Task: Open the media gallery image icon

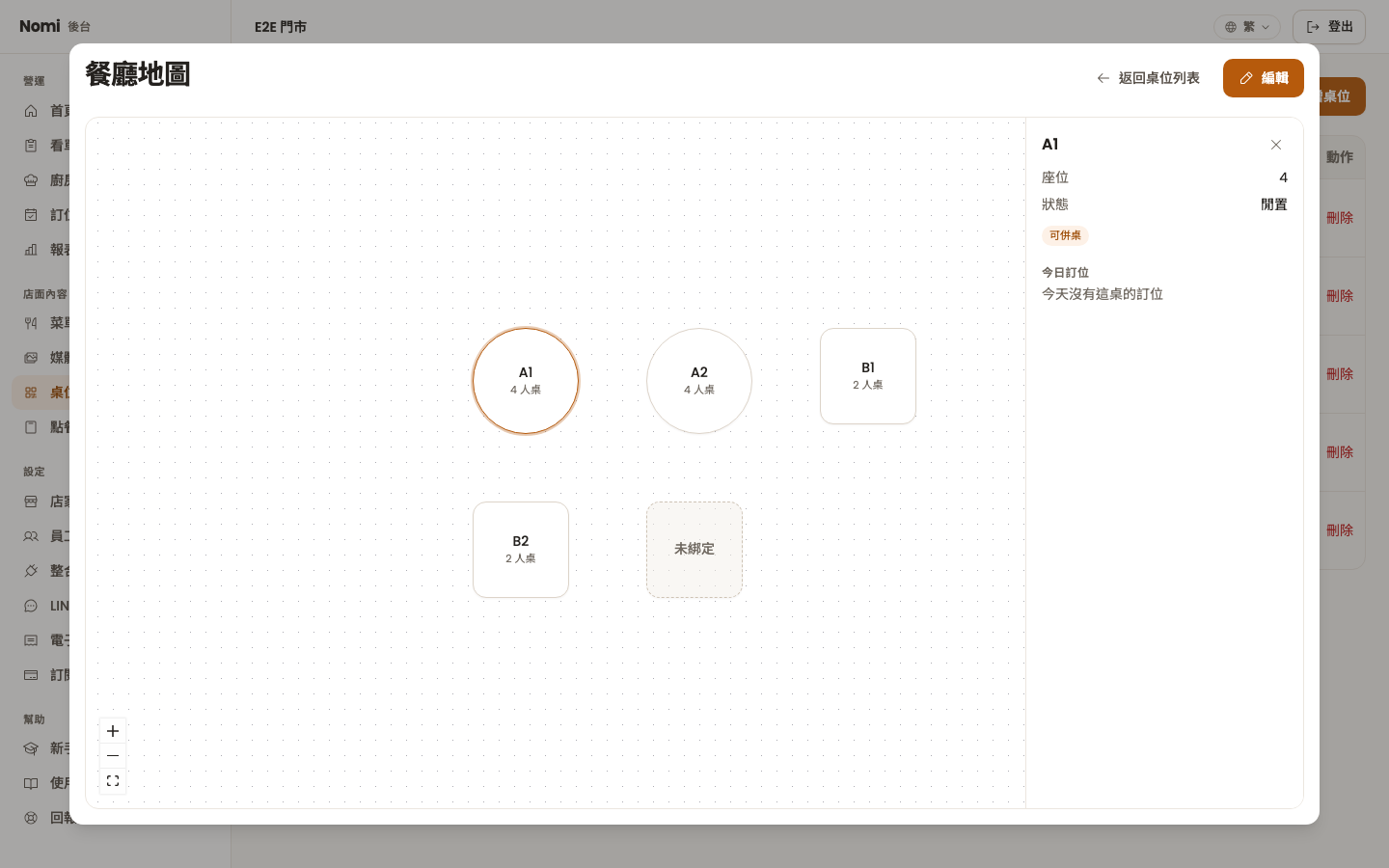Action: tap(31, 358)
